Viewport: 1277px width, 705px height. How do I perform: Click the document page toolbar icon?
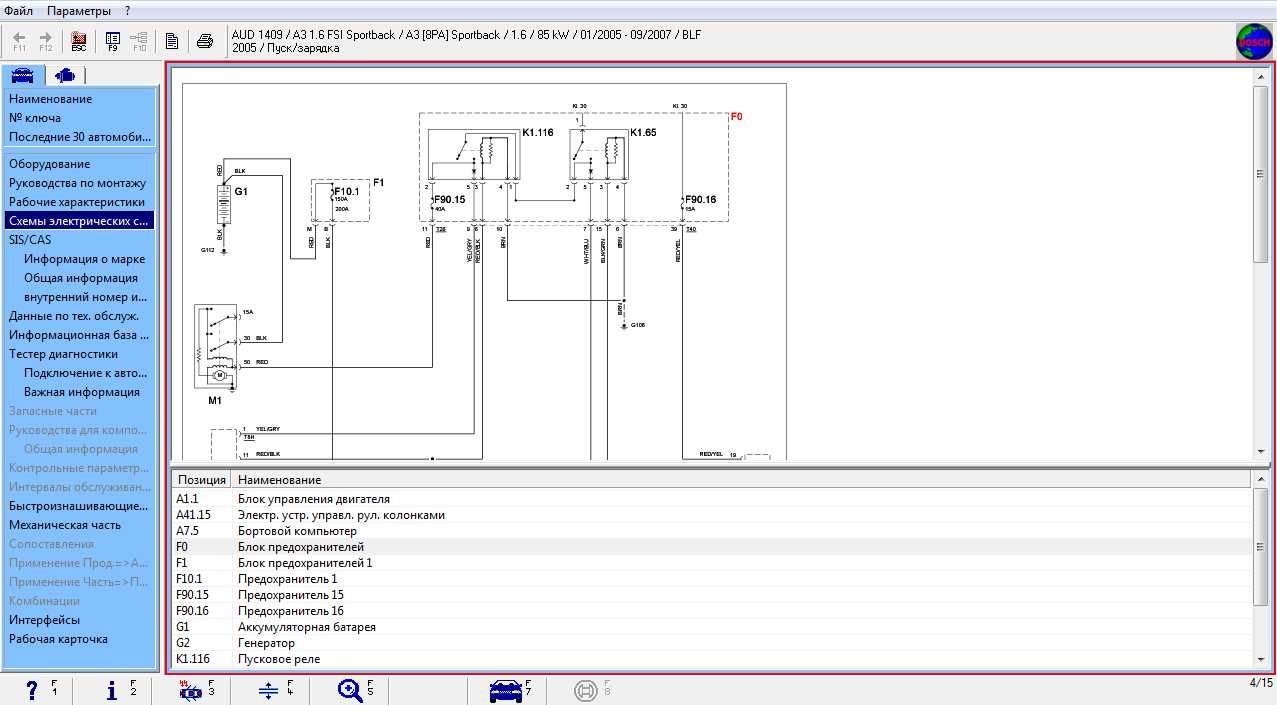pyautogui.click(x=172, y=41)
